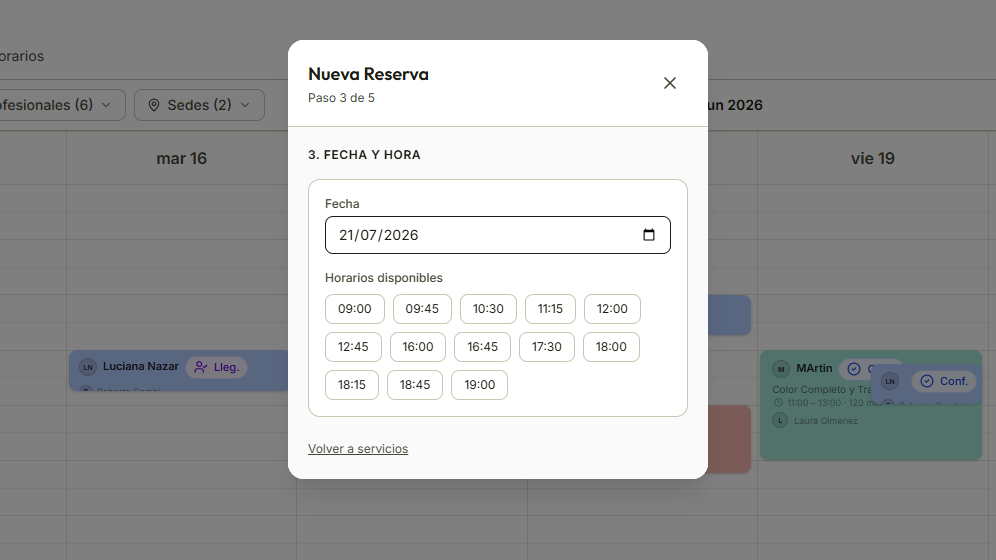Select the 18:15 time slot
The width and height of the screenshot is (996, 560).
coord(352,385)
